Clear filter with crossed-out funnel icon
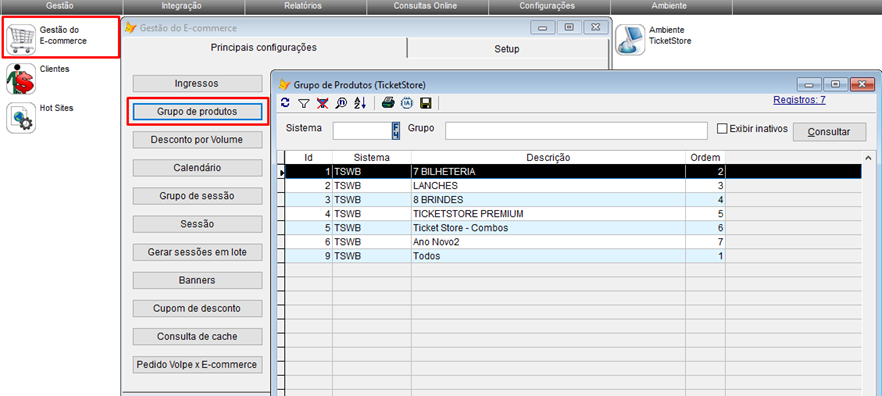Viewport: 882px width, 396px height. point(322,102)
